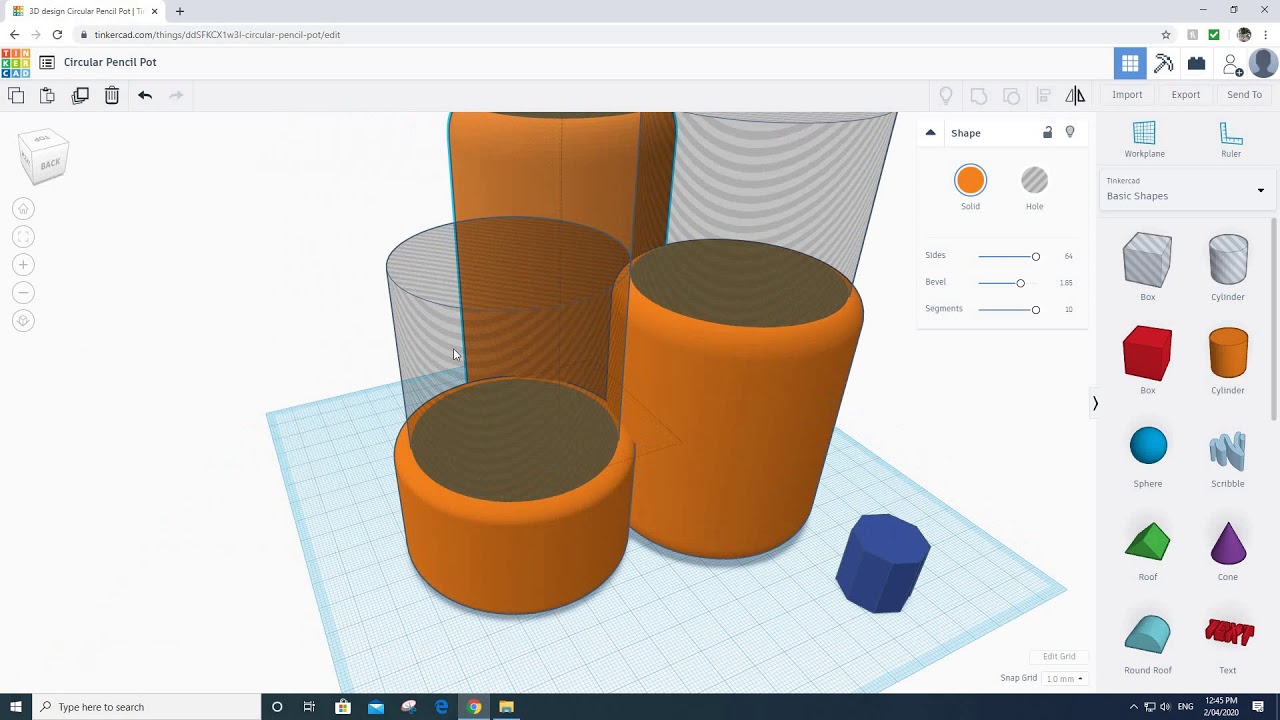The width and height of the screenshot is (1280, 720).
Task: Click the Copy icon in toolbar
Action: 16,95
